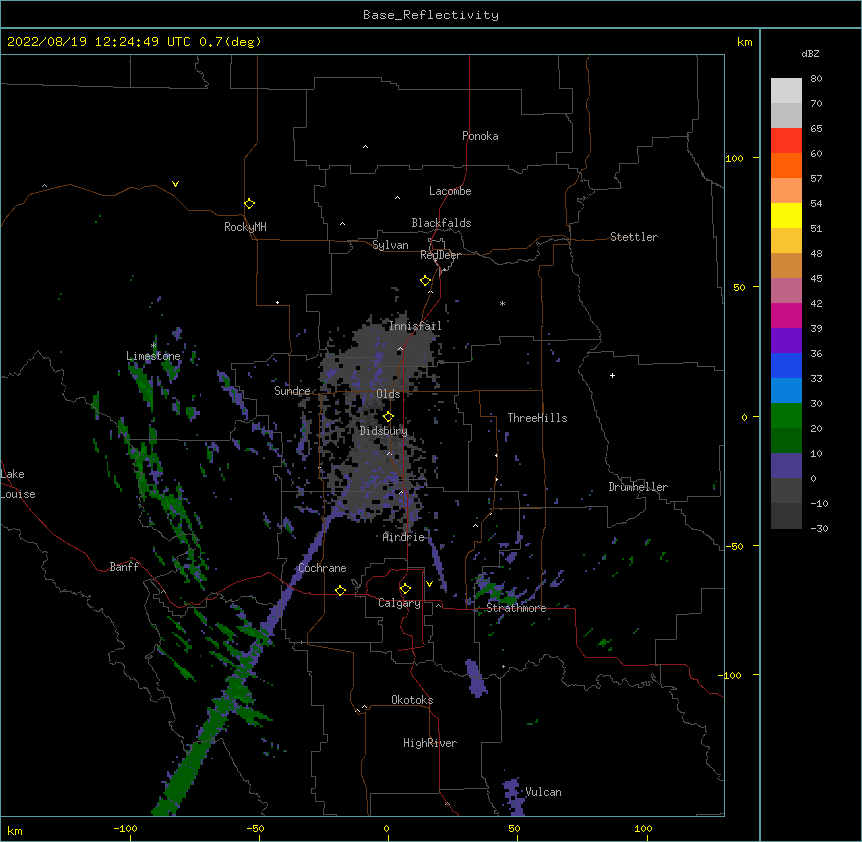862x842 pixels.
Task: Click the -100 tick label on the right axis
Action: tap(731, 675)
